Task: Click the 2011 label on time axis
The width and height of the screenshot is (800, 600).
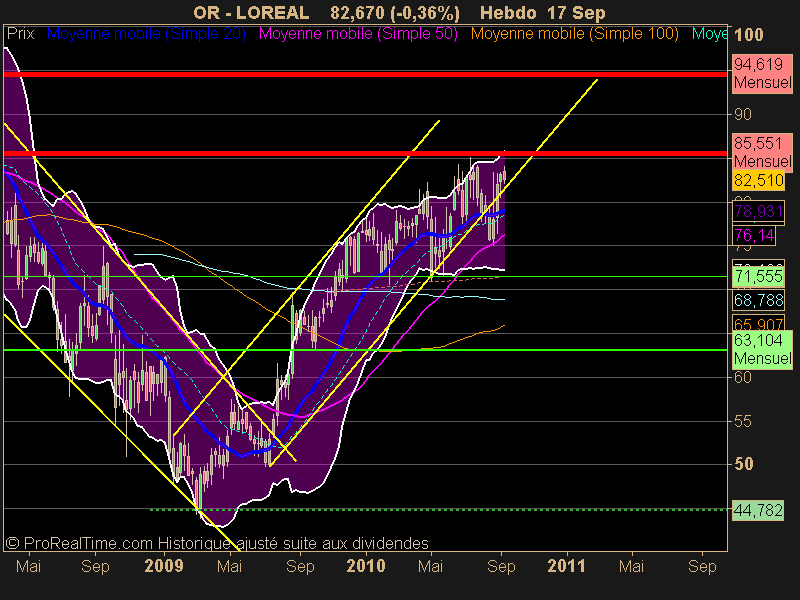Action: 567,566
